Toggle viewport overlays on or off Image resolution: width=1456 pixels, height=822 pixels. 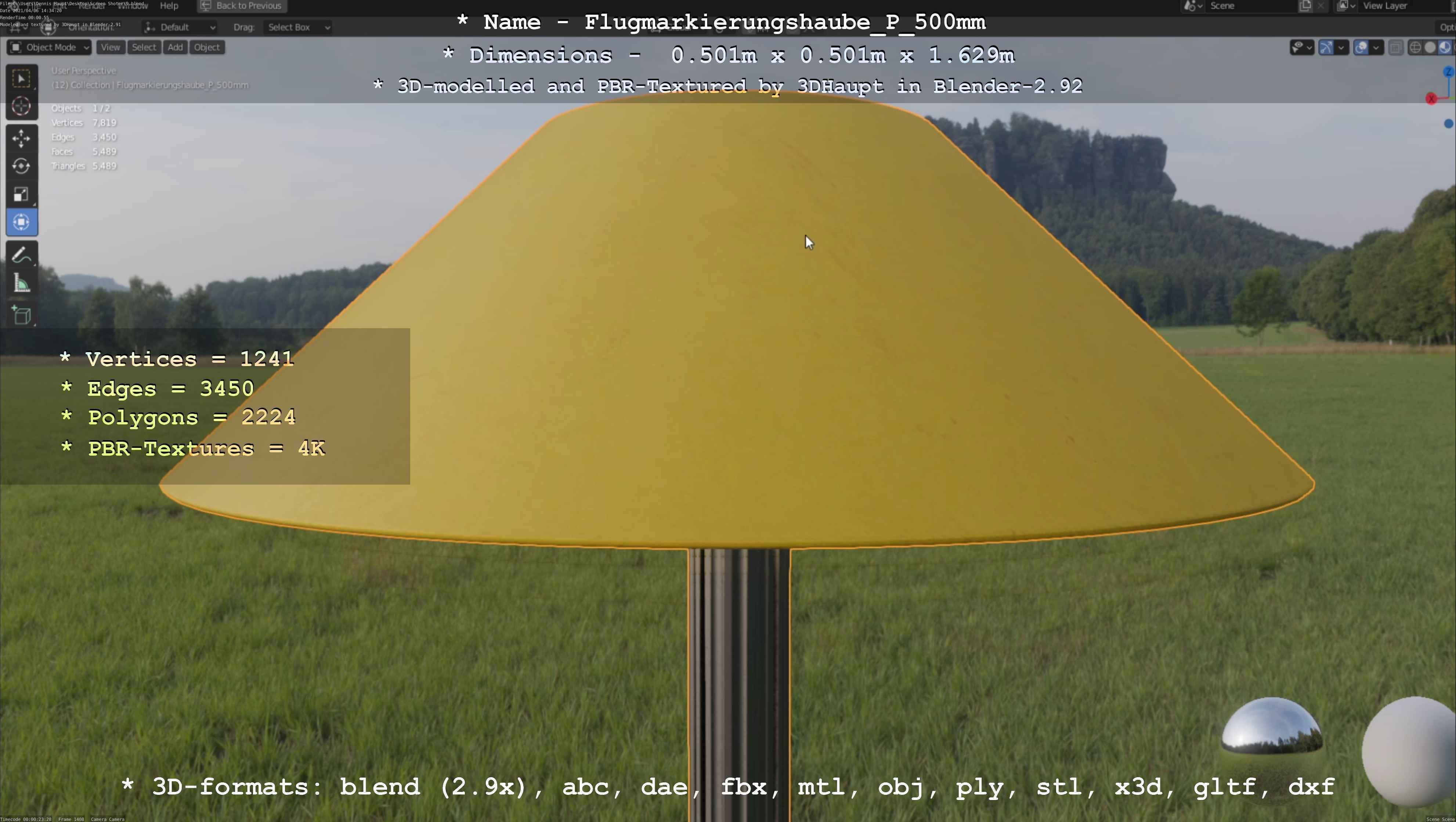1361,47
